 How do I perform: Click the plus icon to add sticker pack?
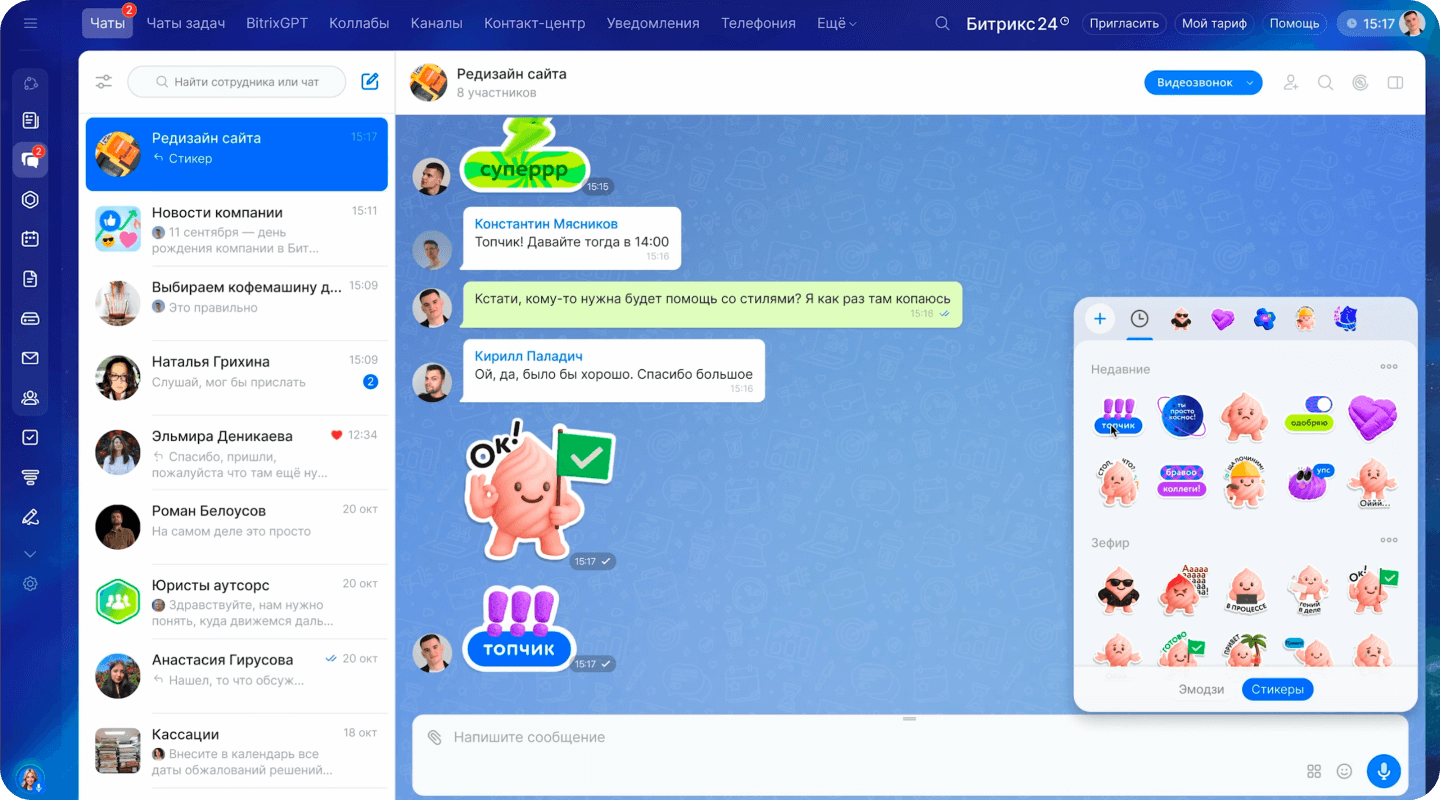1100,319
